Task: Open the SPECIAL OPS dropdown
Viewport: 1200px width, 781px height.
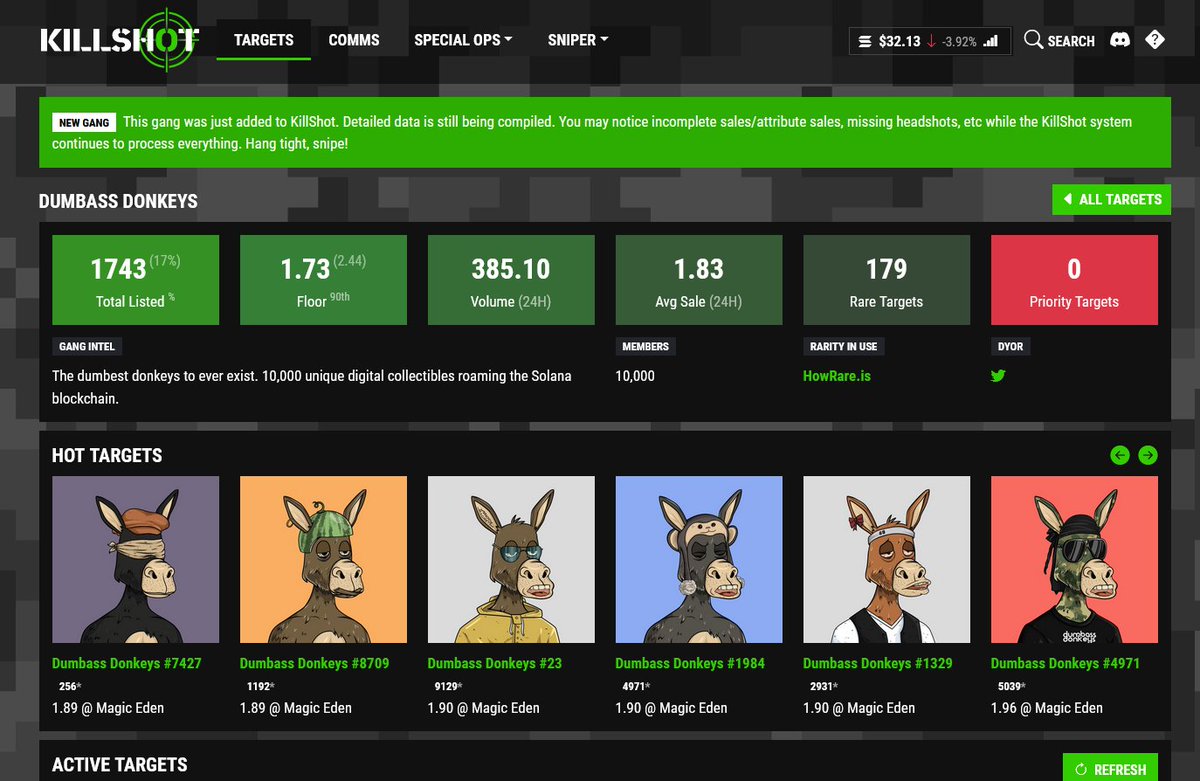Action: tap(462, 40)
